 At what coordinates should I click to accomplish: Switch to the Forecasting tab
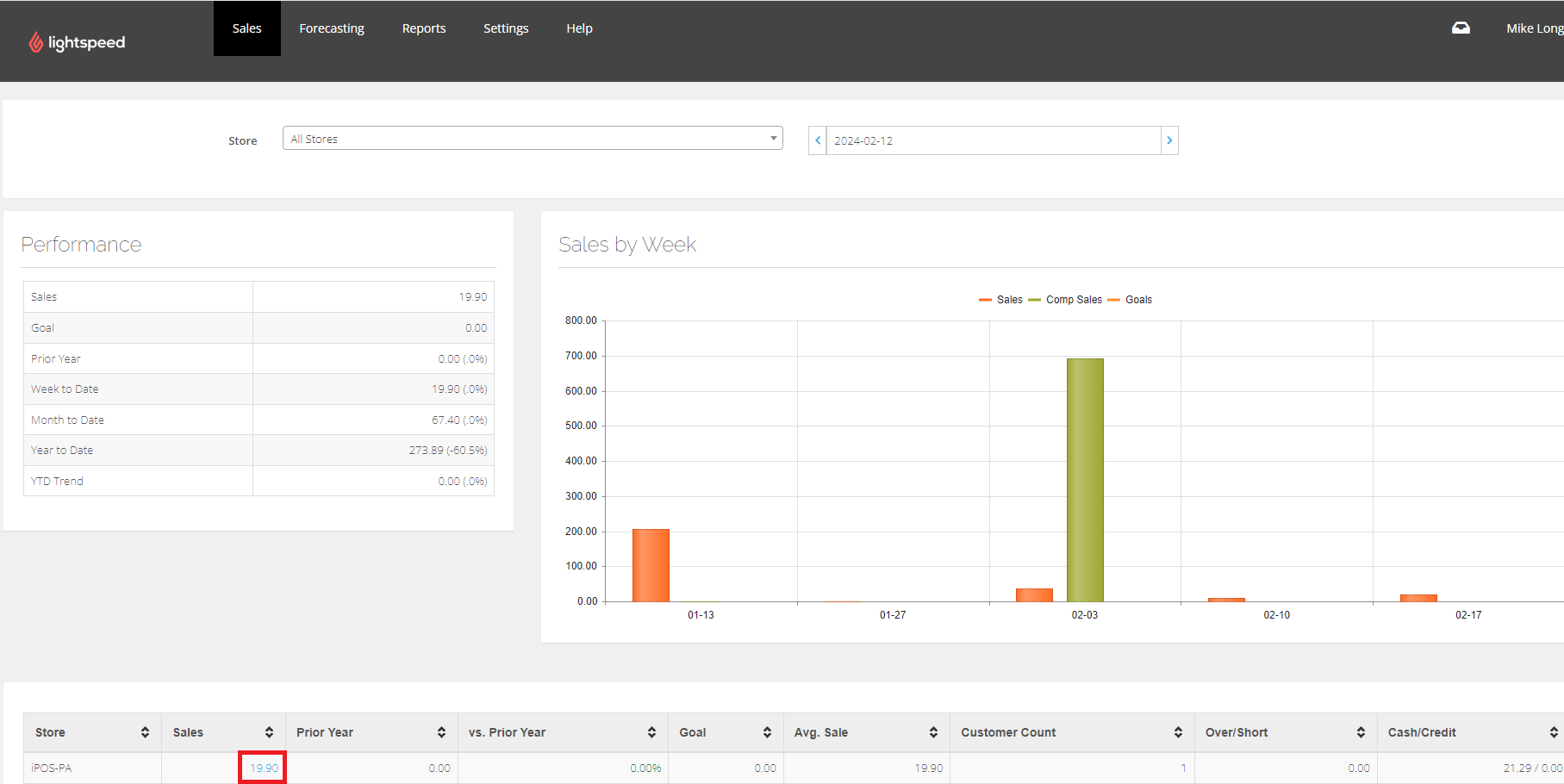click(x=331, y=28)
